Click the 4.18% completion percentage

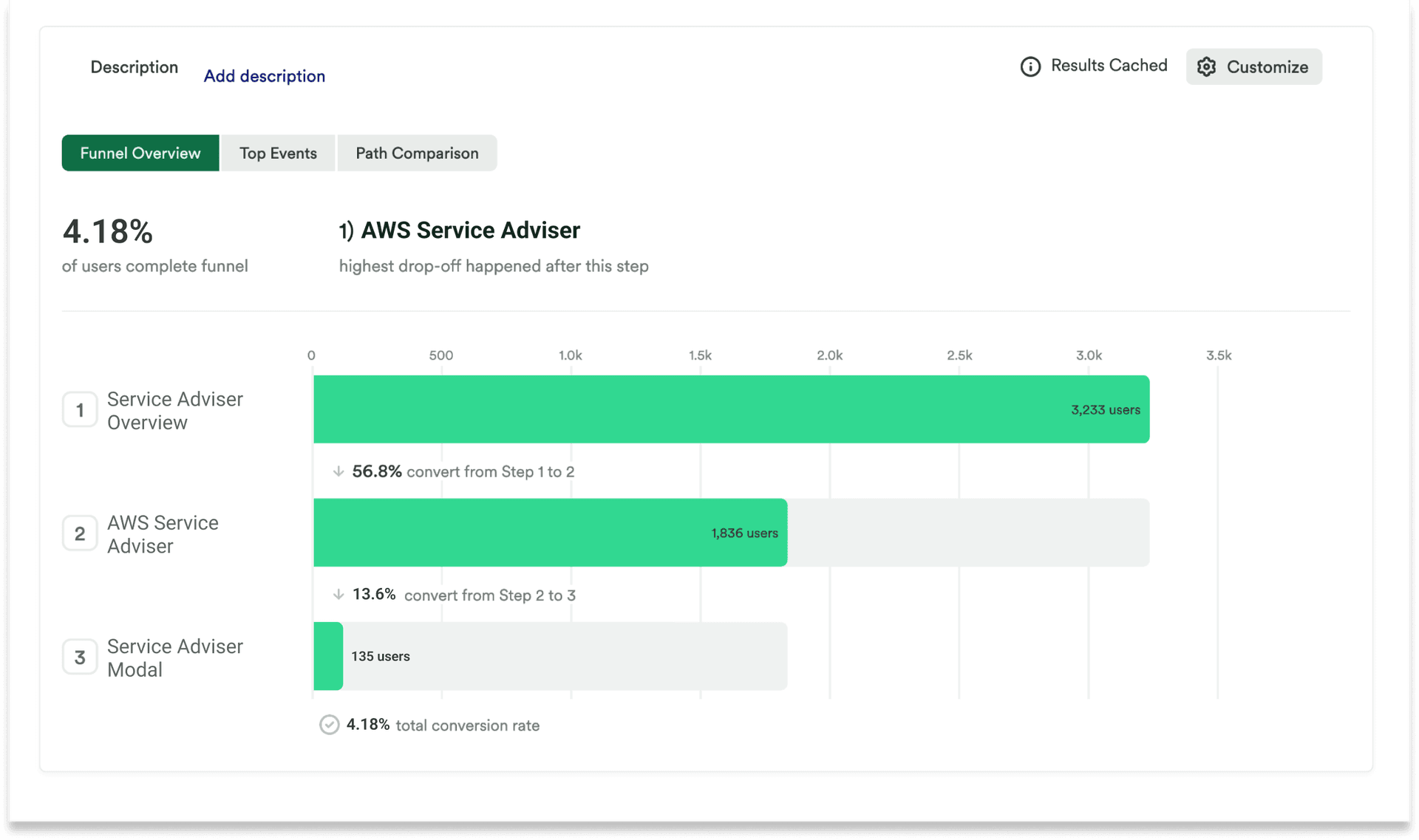click(108, 231)
